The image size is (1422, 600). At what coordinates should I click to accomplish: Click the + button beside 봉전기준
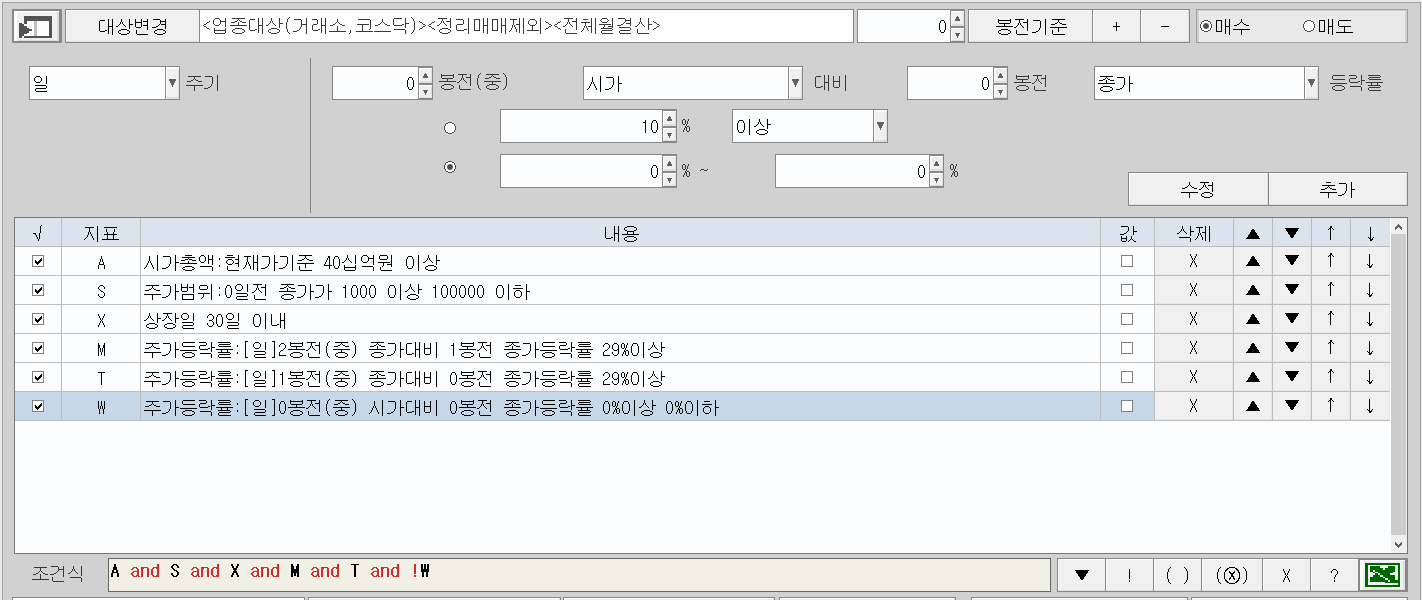(1116, 27)
